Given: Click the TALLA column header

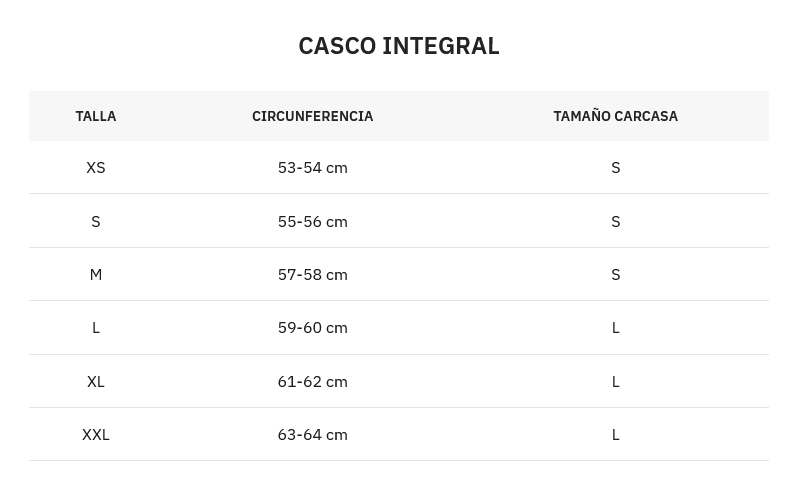Looking at the screenshot, I should pos(96,116).
